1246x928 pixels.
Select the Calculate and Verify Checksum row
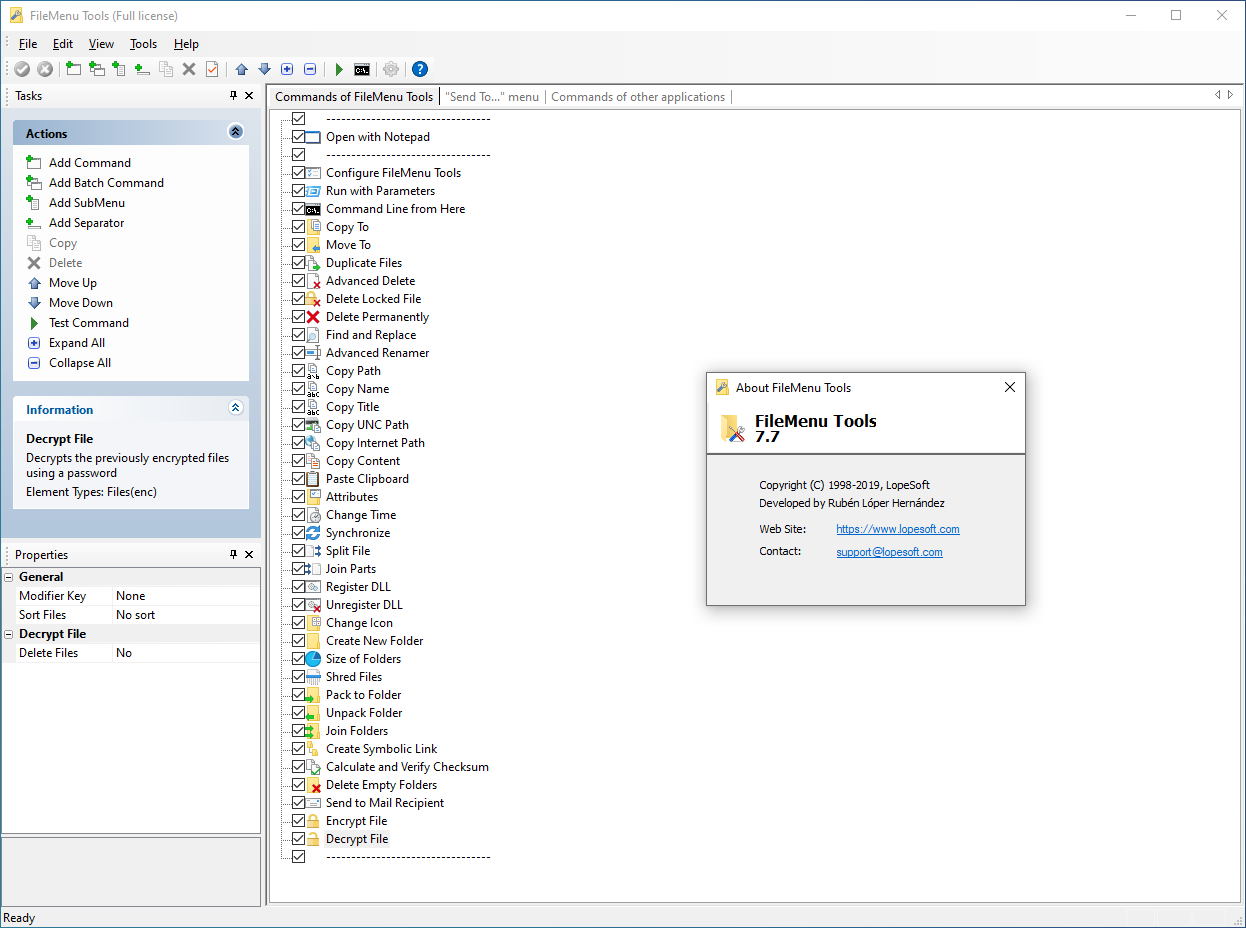coord(407,767)
